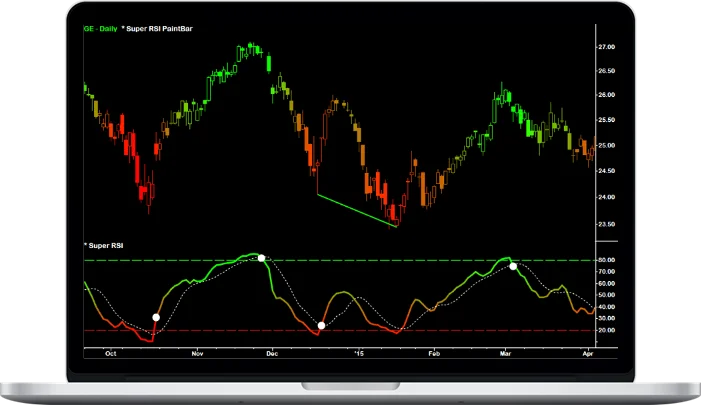Jump to the Dec date axis marker
Viewport: 701px width, 405px height.
pos(274,354)
